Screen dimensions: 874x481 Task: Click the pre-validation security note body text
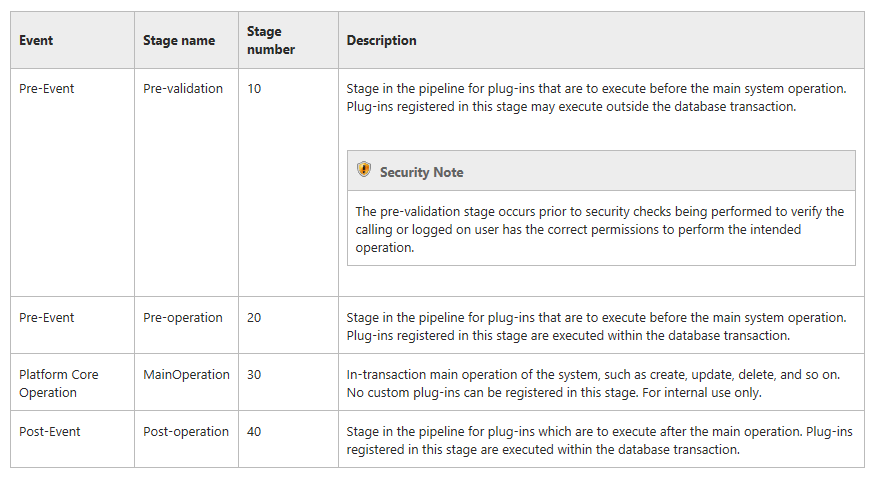[600, 229]
